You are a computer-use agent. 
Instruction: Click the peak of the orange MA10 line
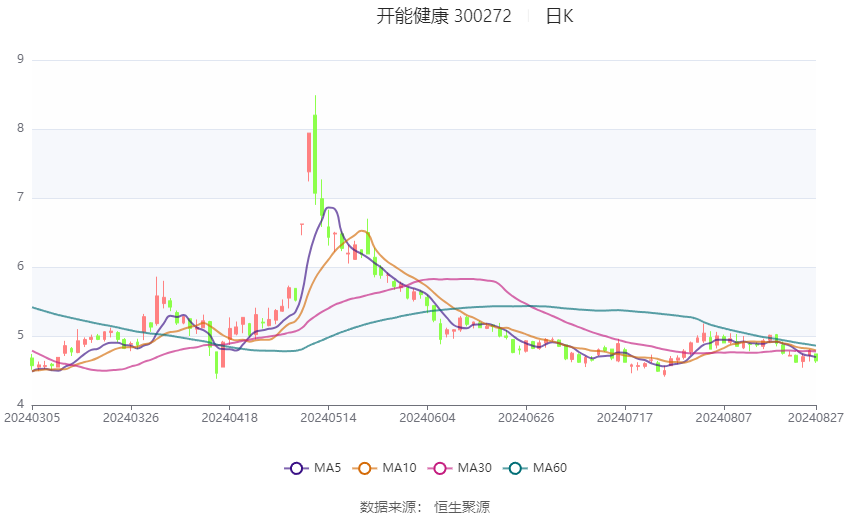click(x=362, y=231)
